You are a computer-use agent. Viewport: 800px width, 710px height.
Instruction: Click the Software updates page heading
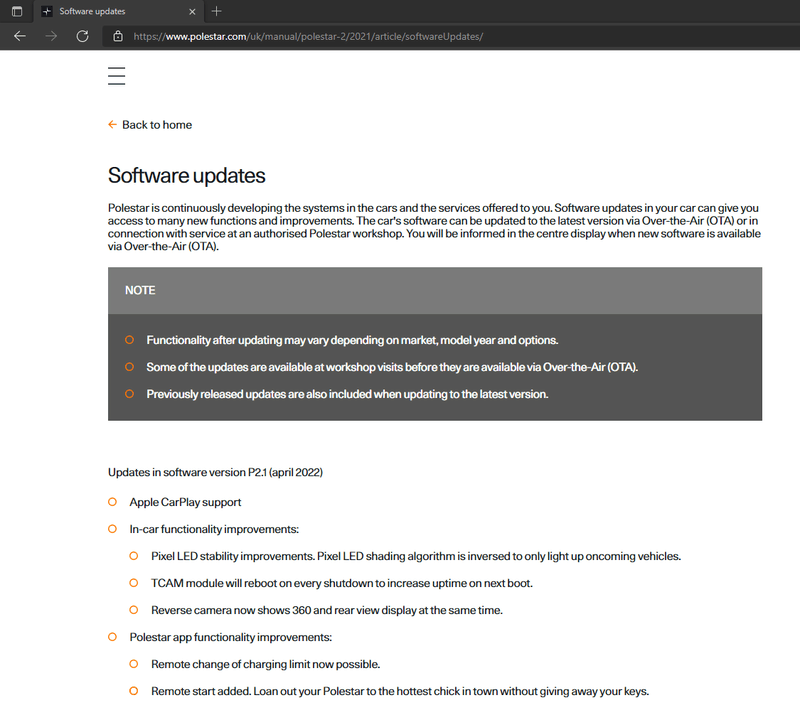click(x=187, y=176)
